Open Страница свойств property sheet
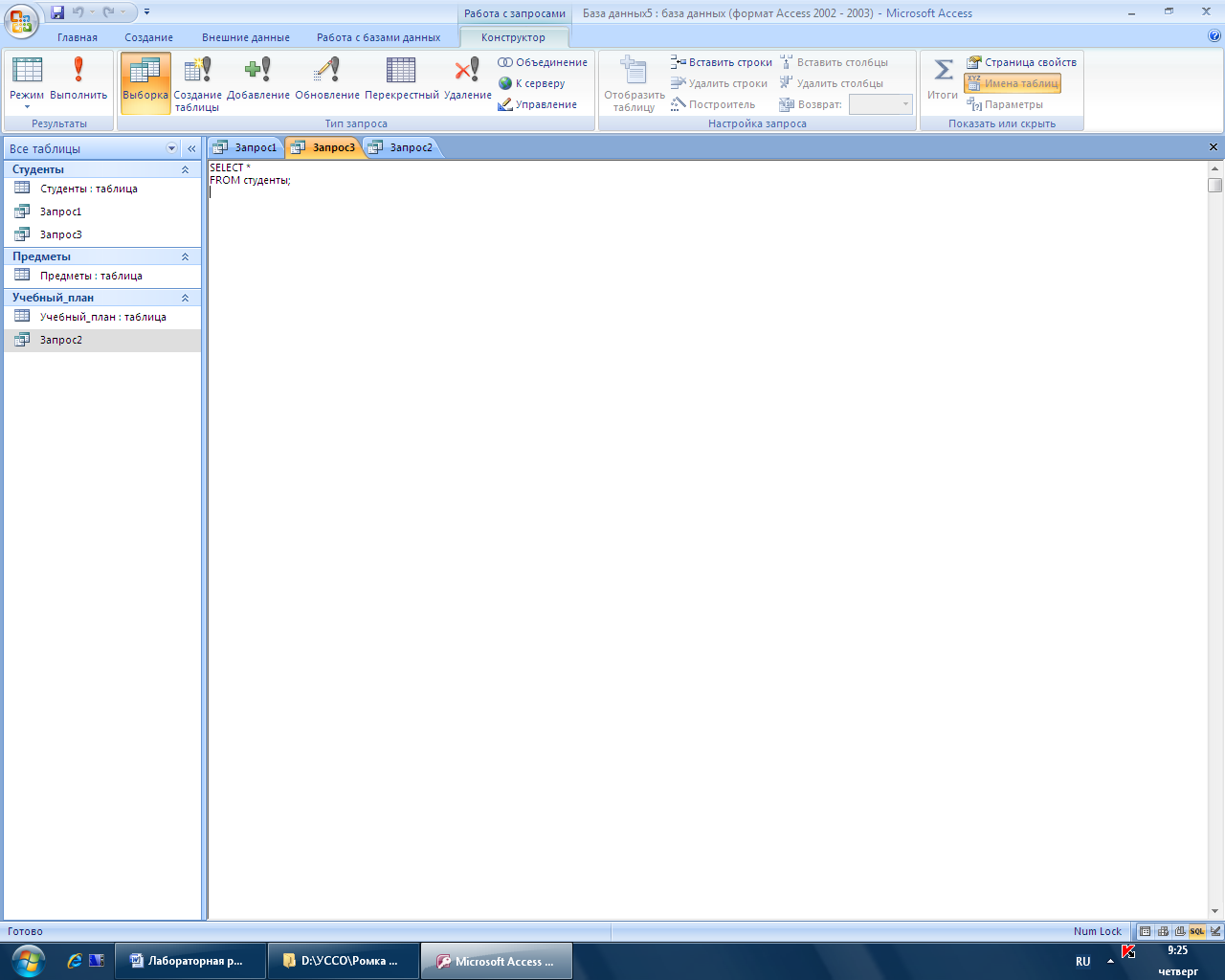The height and width of the screenshot is (980, 1225). click(1021, 62)
